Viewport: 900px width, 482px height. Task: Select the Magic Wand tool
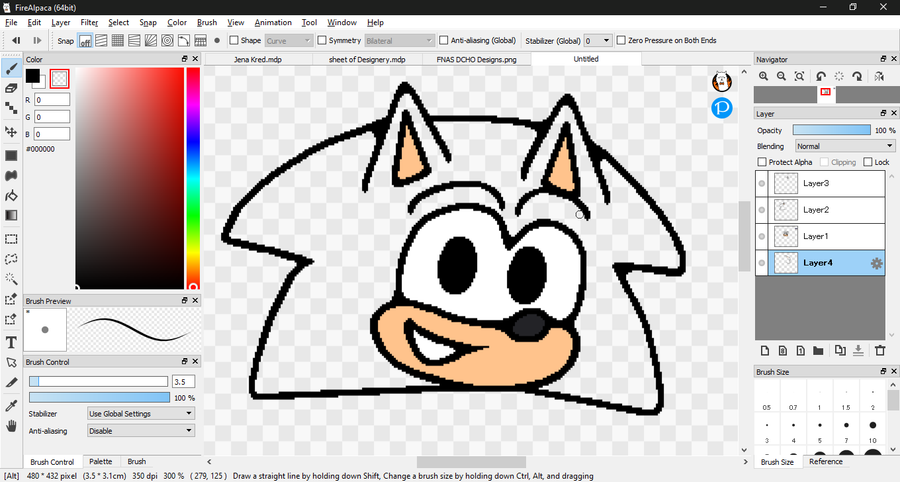11,279
